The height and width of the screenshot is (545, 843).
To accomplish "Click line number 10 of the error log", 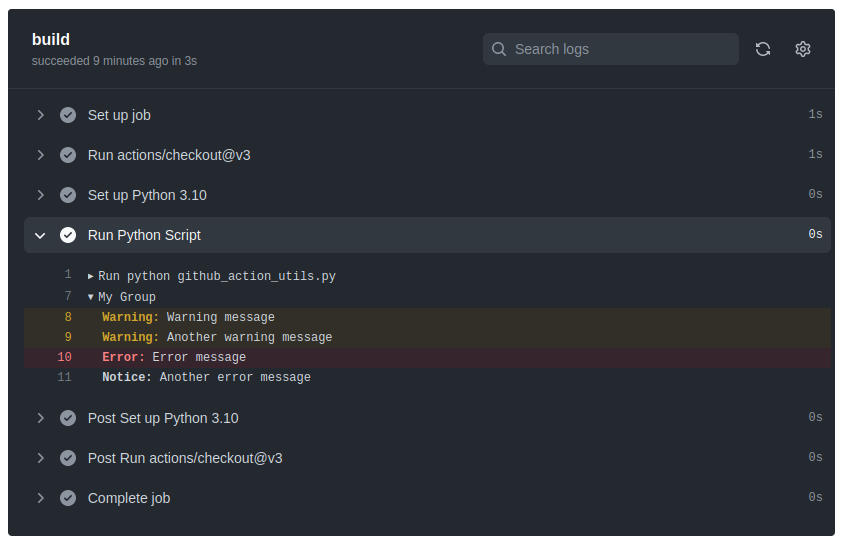I will click(64, 357).
